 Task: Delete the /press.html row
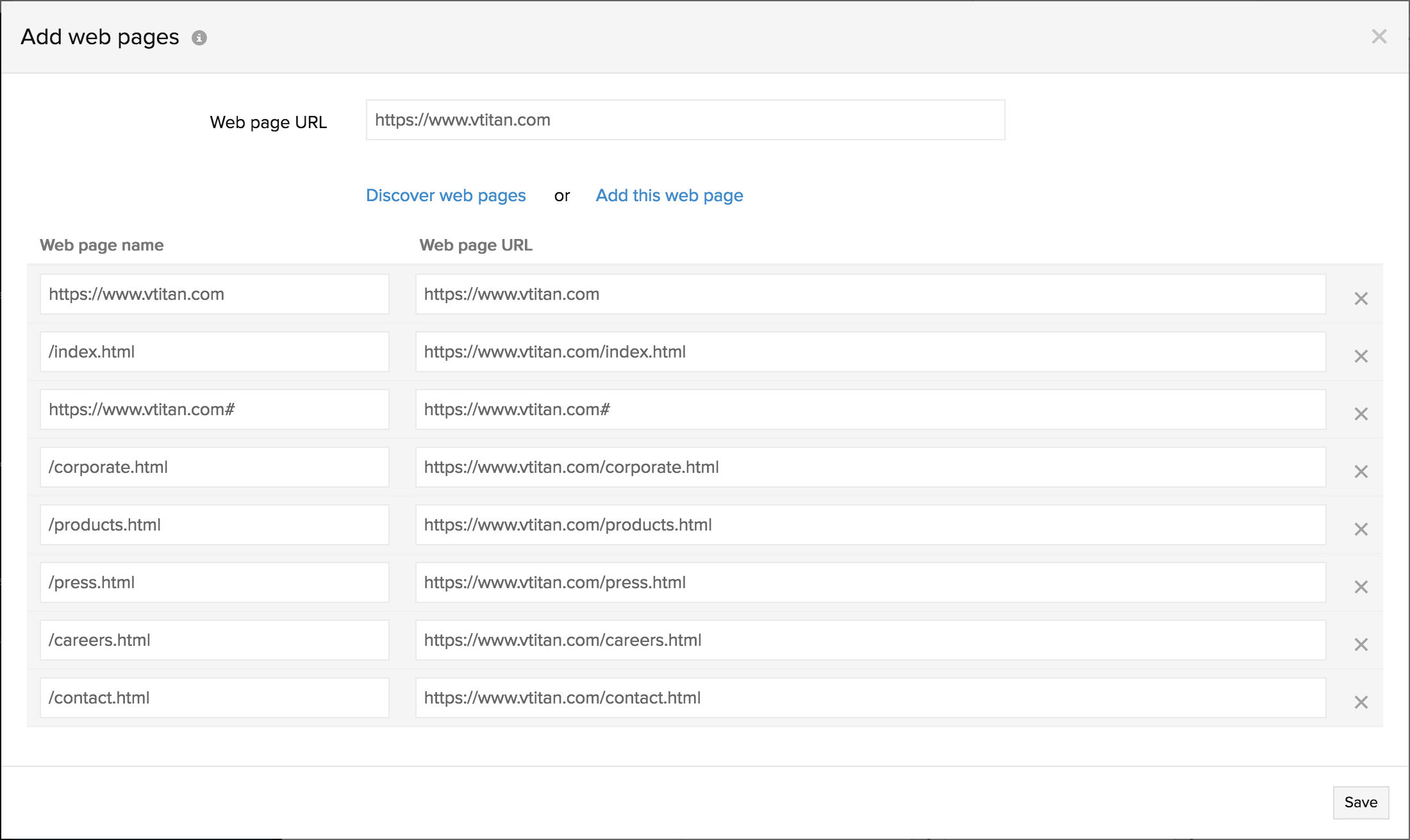pyautogui.click(x=1361, y=587)
